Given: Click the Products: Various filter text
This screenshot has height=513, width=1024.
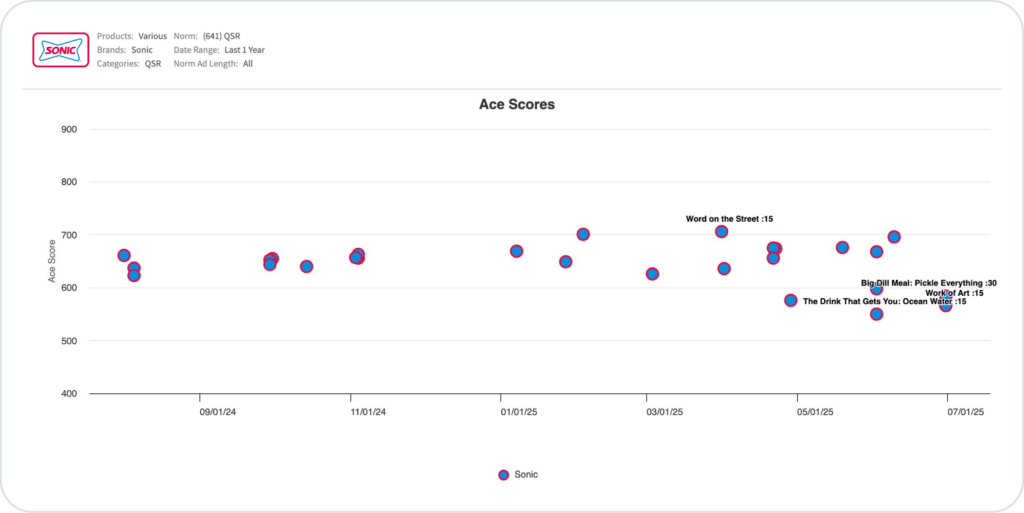Looking at the screenshot, I should 132,36.
